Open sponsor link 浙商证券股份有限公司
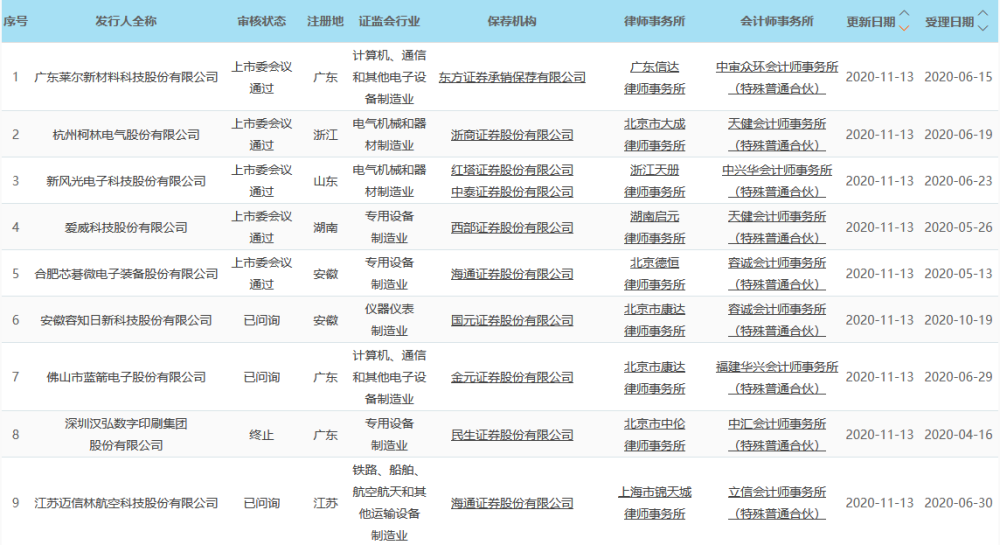1000x545 pixels. click(x=512, y=135)
